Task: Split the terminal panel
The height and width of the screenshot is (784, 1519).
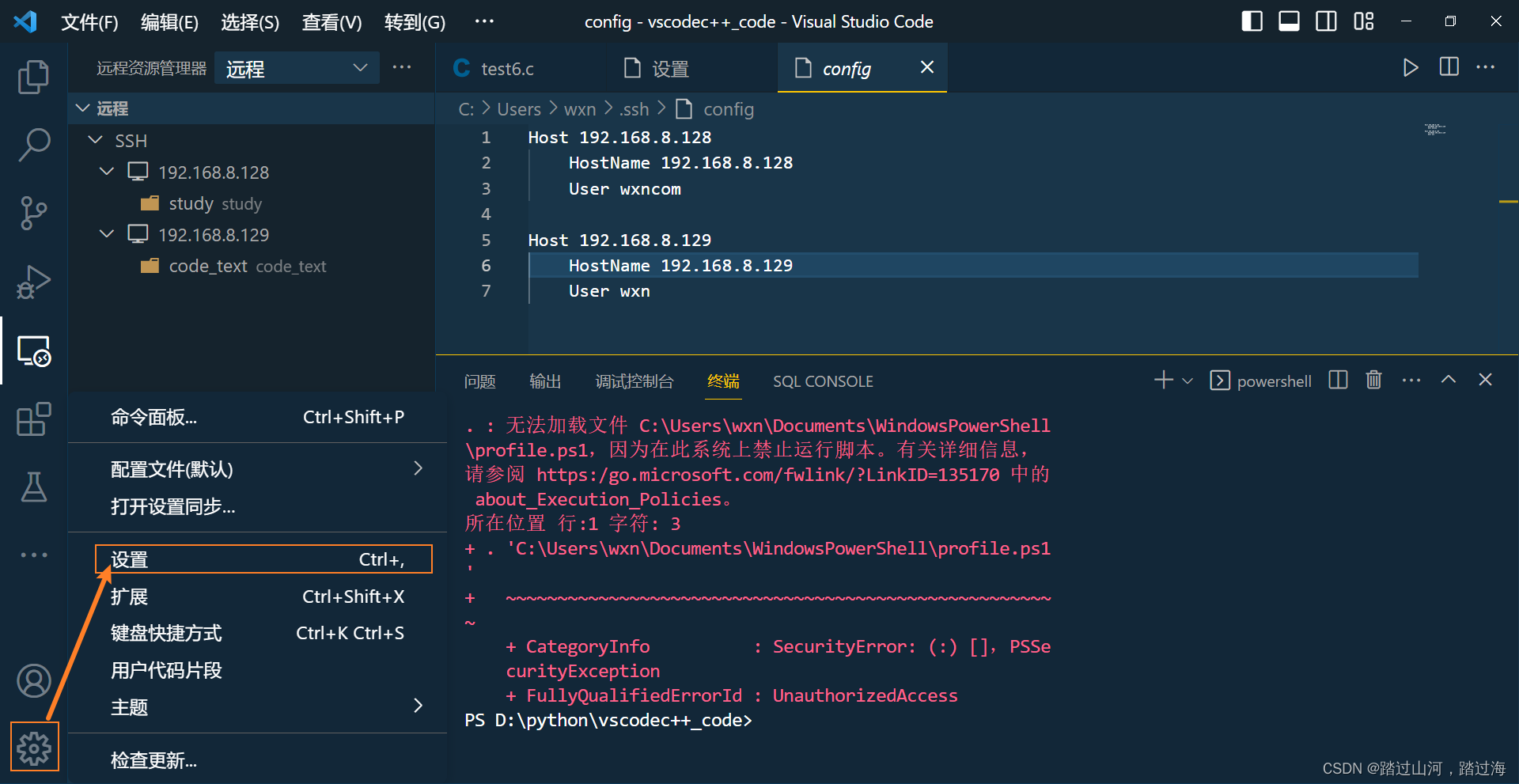Action: [1338, 381]
